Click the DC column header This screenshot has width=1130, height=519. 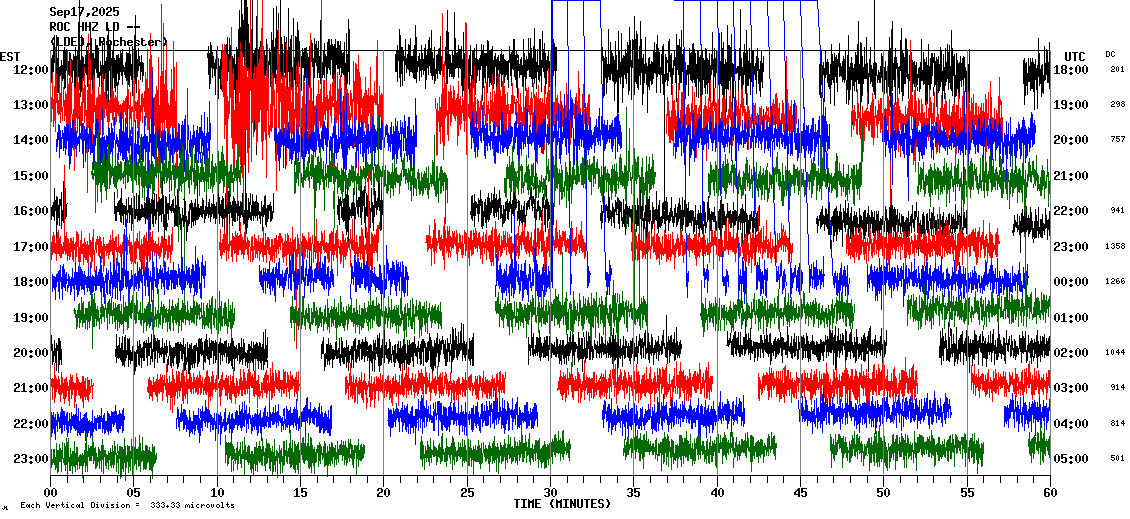pos(1110,54)
